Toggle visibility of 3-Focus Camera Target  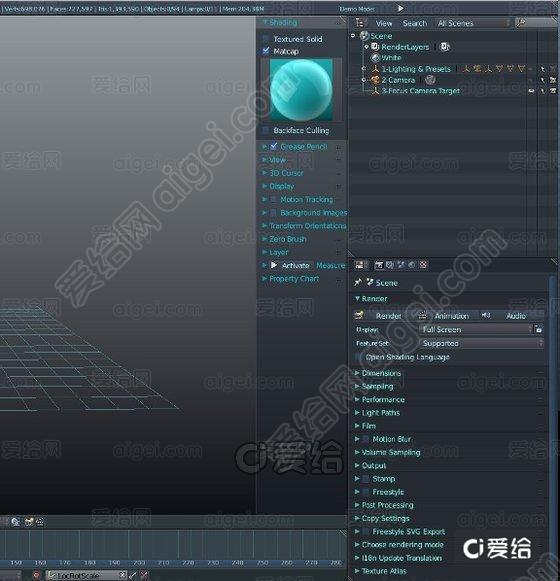point(531,91)
